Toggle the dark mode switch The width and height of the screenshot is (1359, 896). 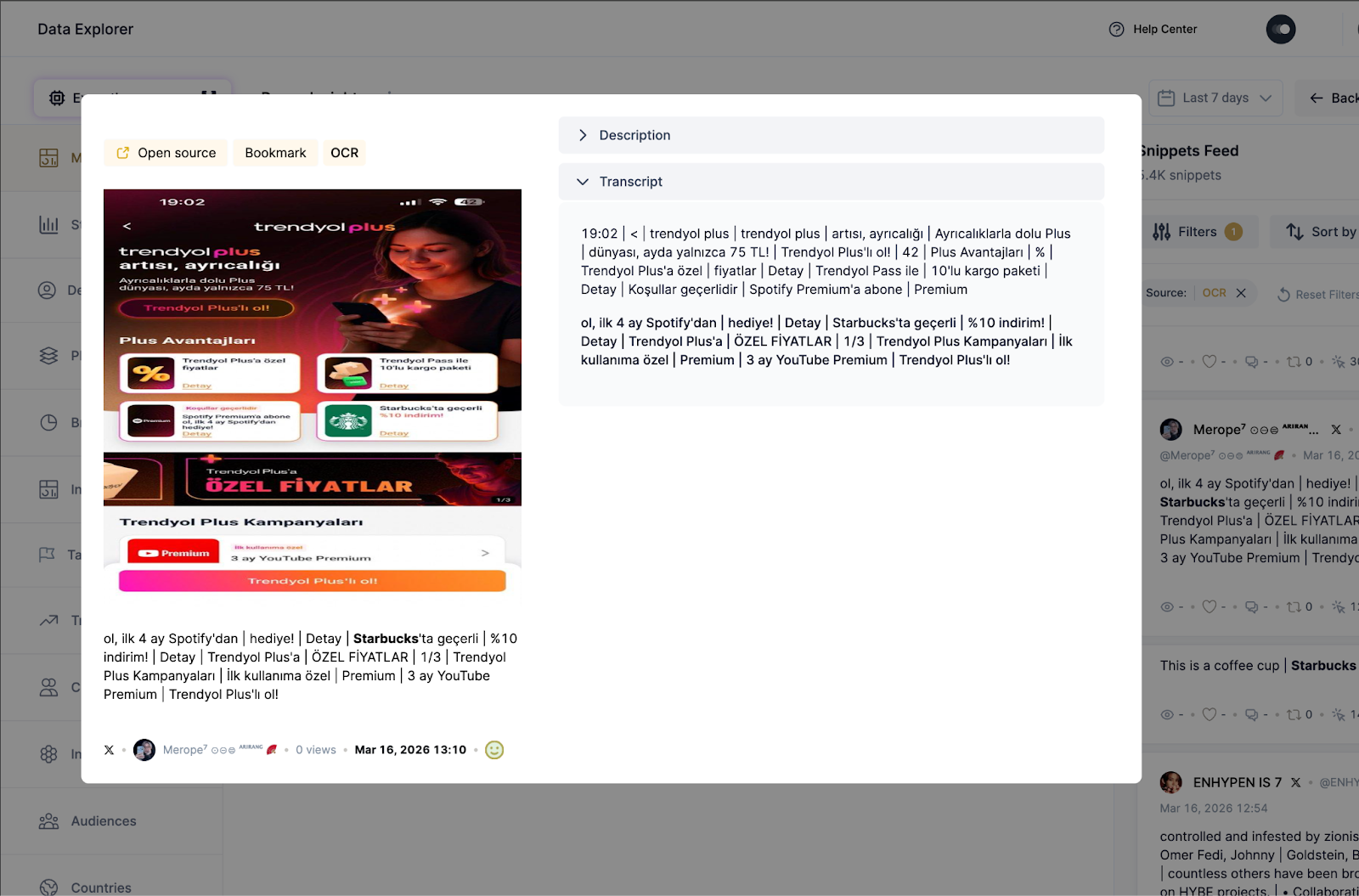pyautogui.click(x=1281, y=29)
